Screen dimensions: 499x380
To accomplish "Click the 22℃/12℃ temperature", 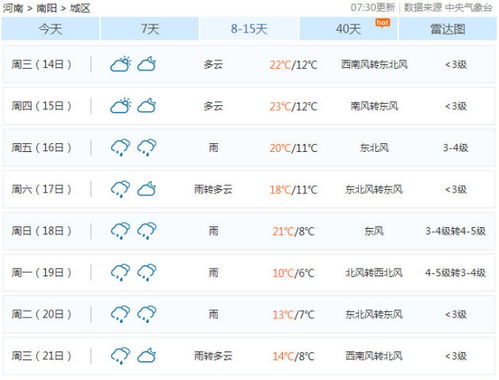I will [x=293, y=64].
